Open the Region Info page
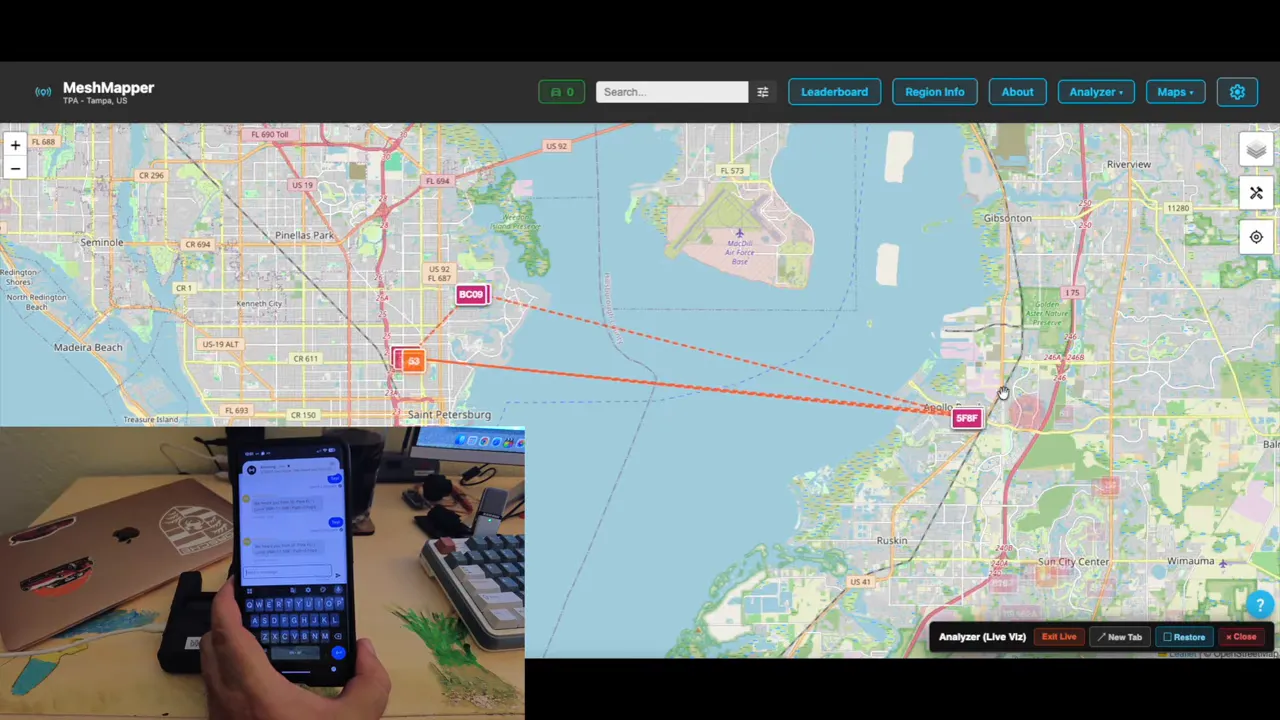Image resolution: width=1280 pixels, height=720 pixels. point(935,92)
